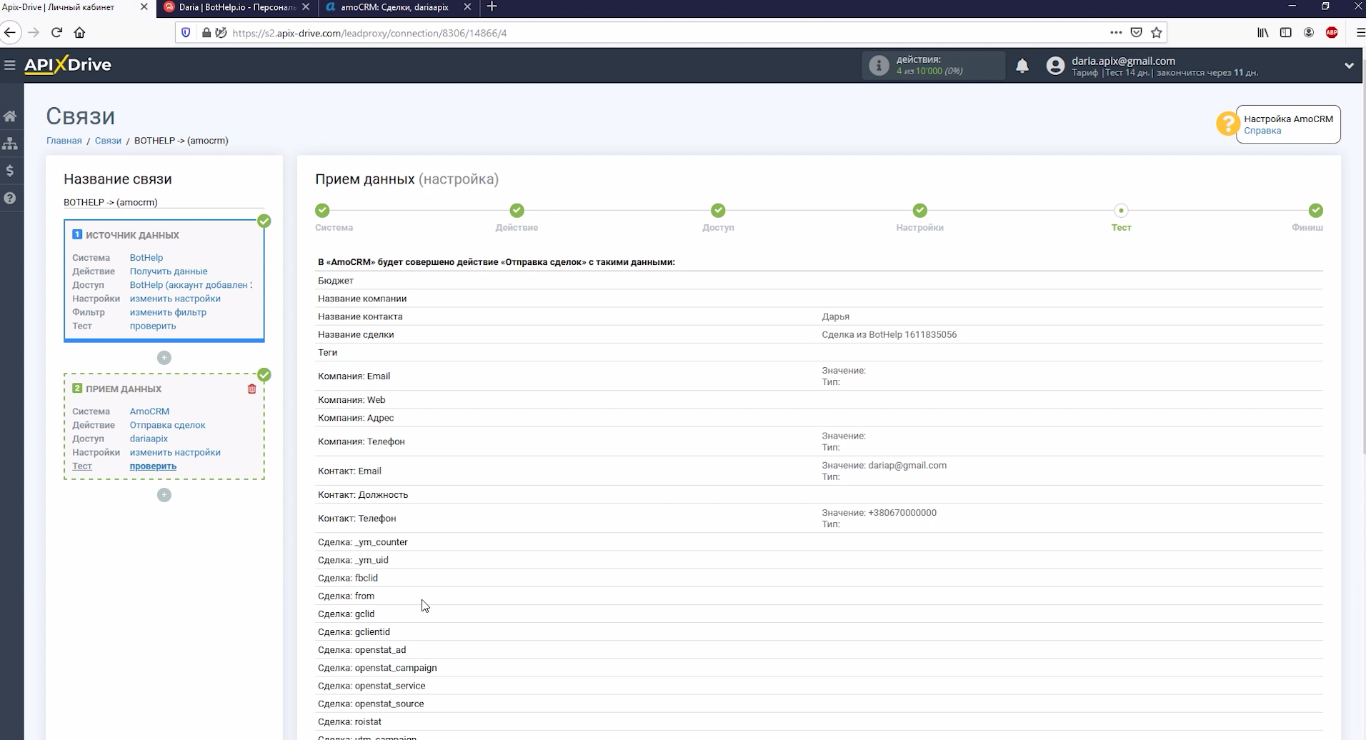Go to the Финиш wizard step
This screenshot has height=740, width=1366.
click(x=1316, y=211)
